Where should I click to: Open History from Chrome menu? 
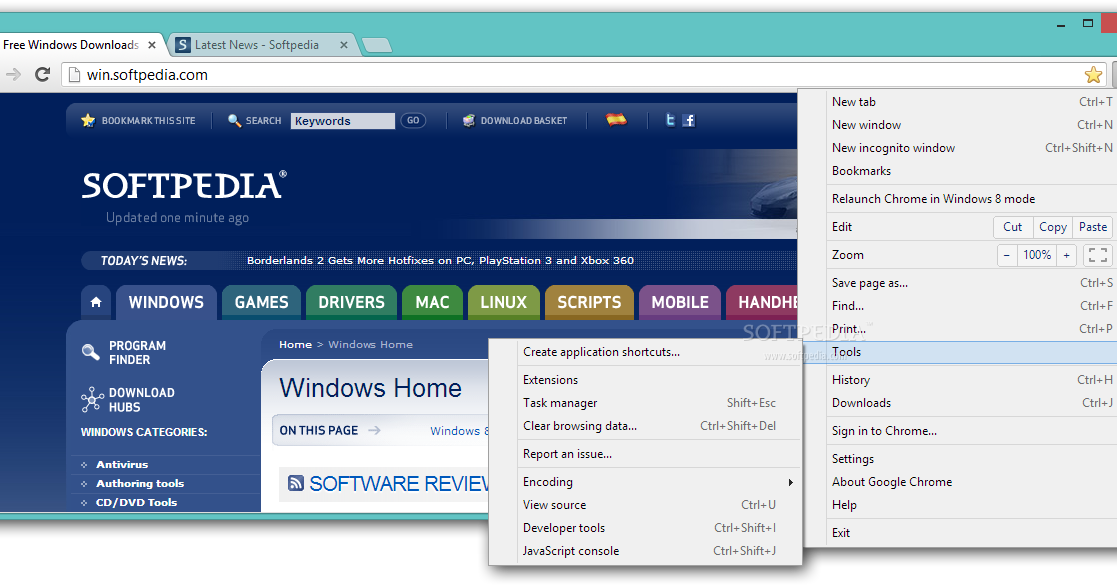[x=960, y=380]
